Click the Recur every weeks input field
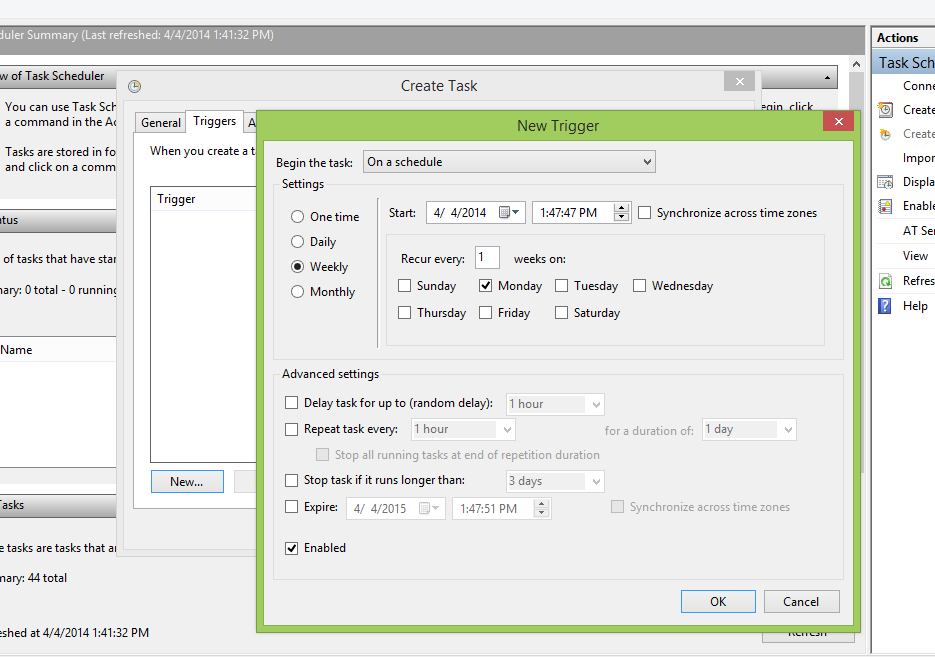935x657 pixels. [487, 258]
